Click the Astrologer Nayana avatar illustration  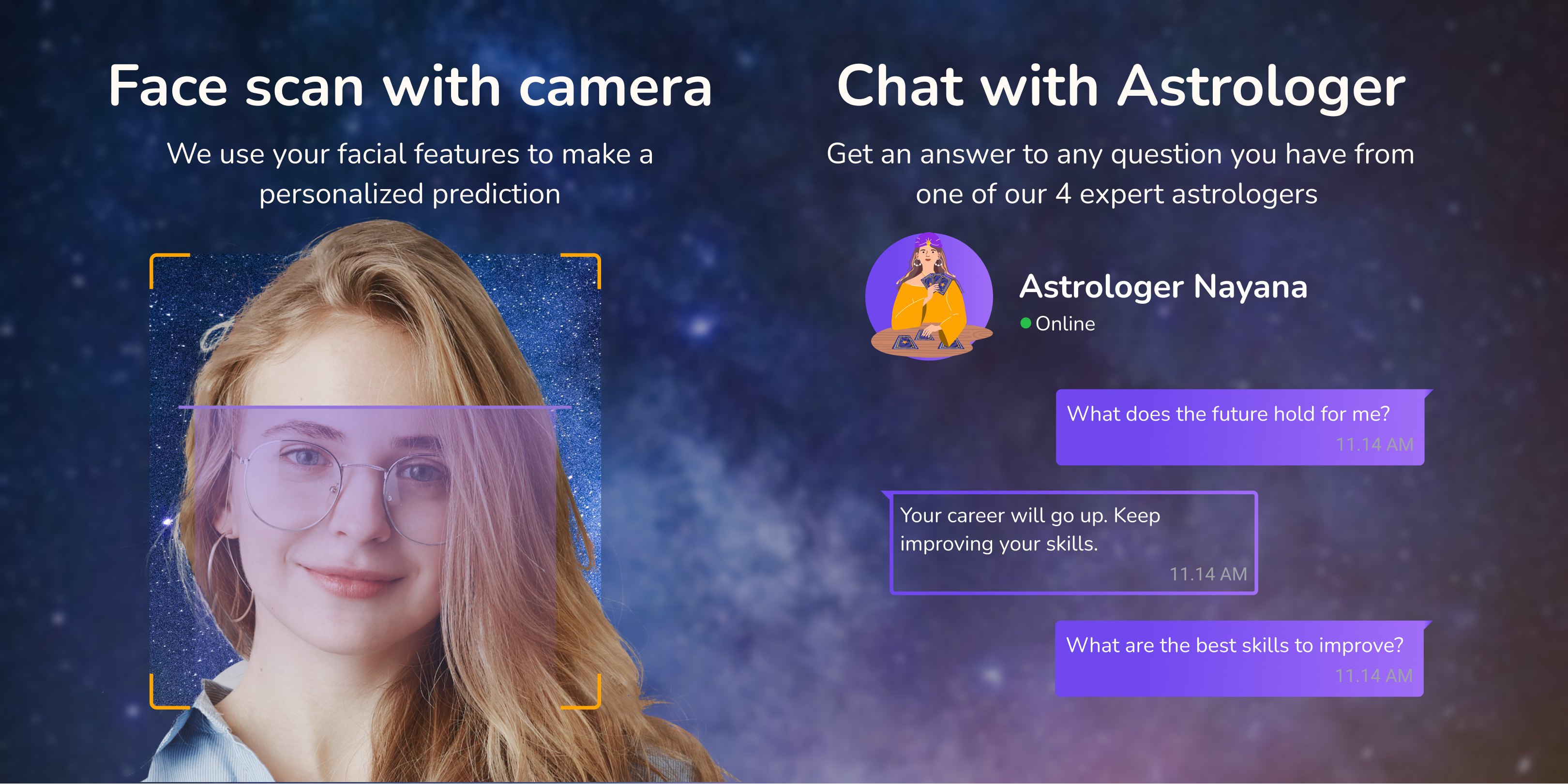coord(930,296)
